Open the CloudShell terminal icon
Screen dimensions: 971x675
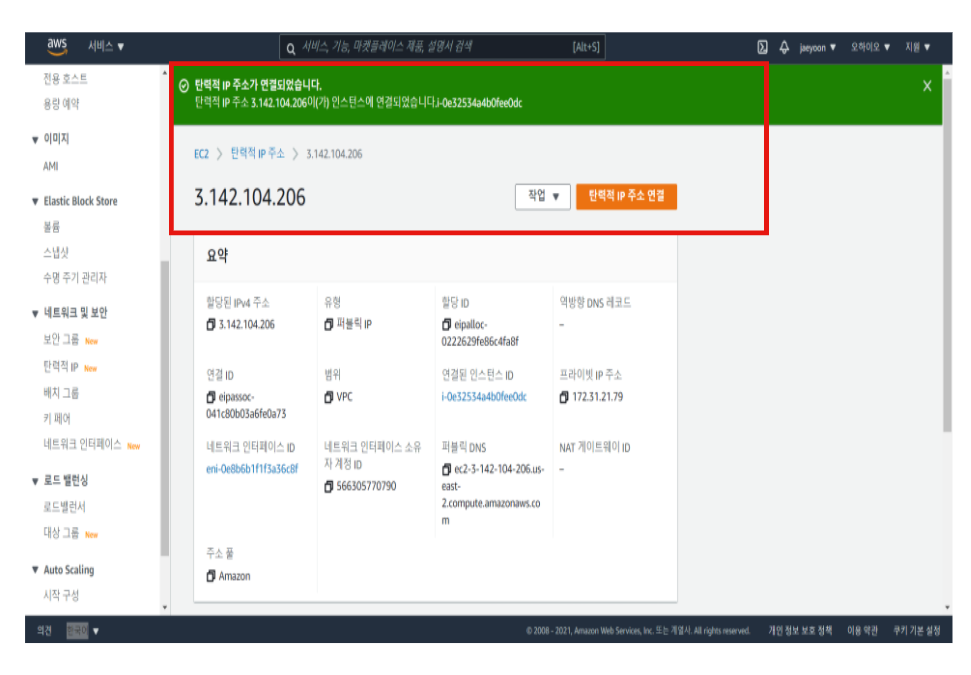coord(762,47)
